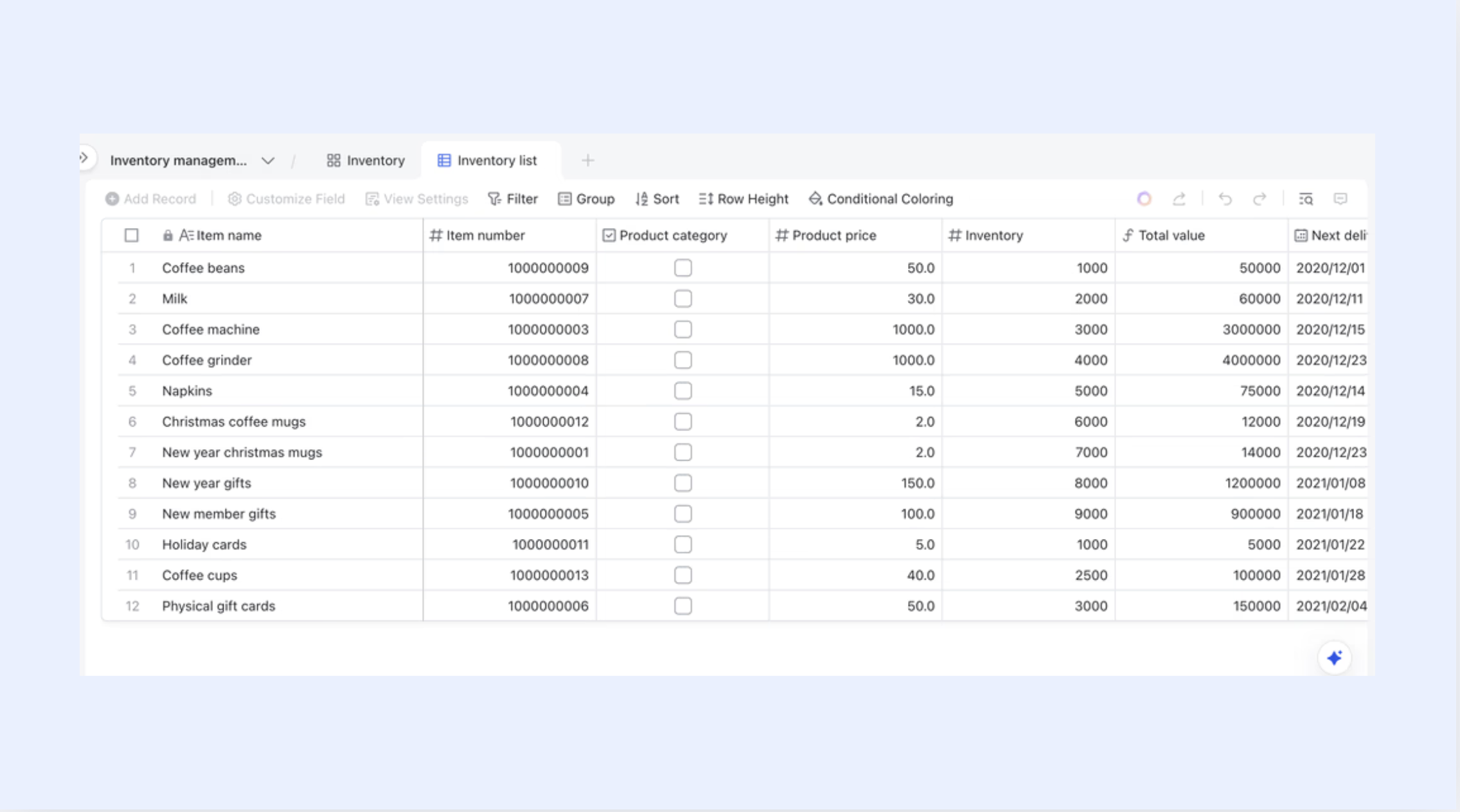The width and height of the screenshot is (1460, 812).
Task: Check Product category for New year gifts
Action: (683, 483)
